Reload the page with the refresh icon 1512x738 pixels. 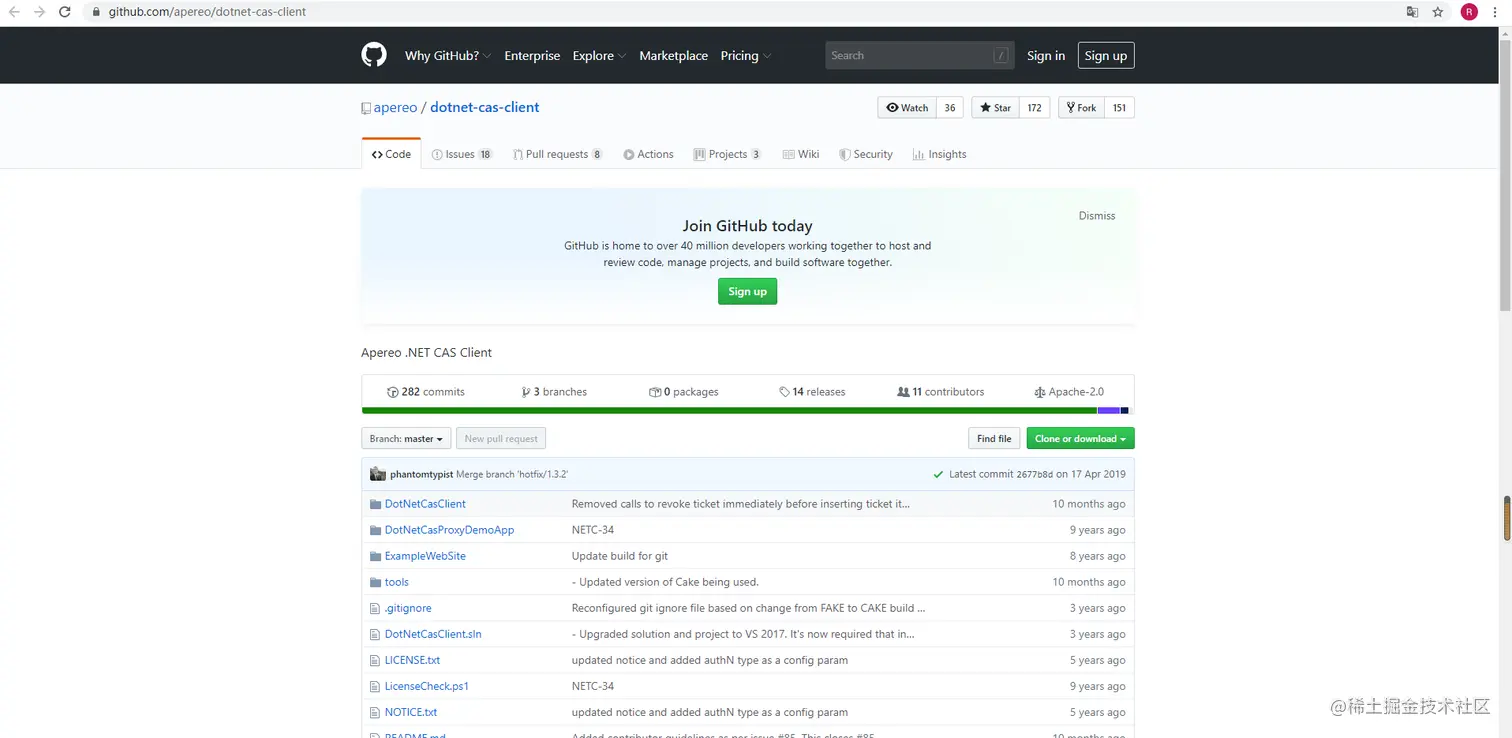65,12
